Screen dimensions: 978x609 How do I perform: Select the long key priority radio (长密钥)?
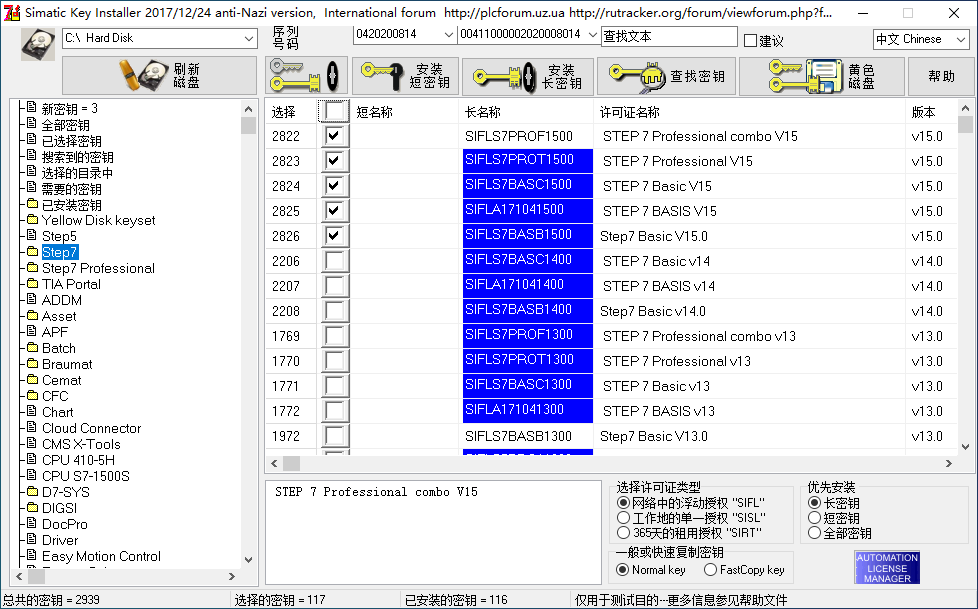tap(813, 503)
